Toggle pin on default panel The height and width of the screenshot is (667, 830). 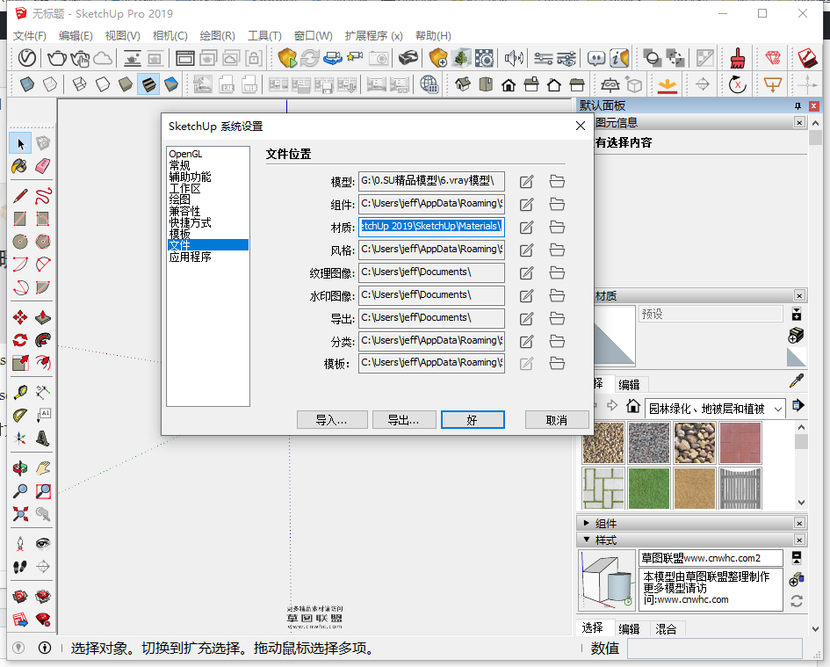tap(798, 106)
